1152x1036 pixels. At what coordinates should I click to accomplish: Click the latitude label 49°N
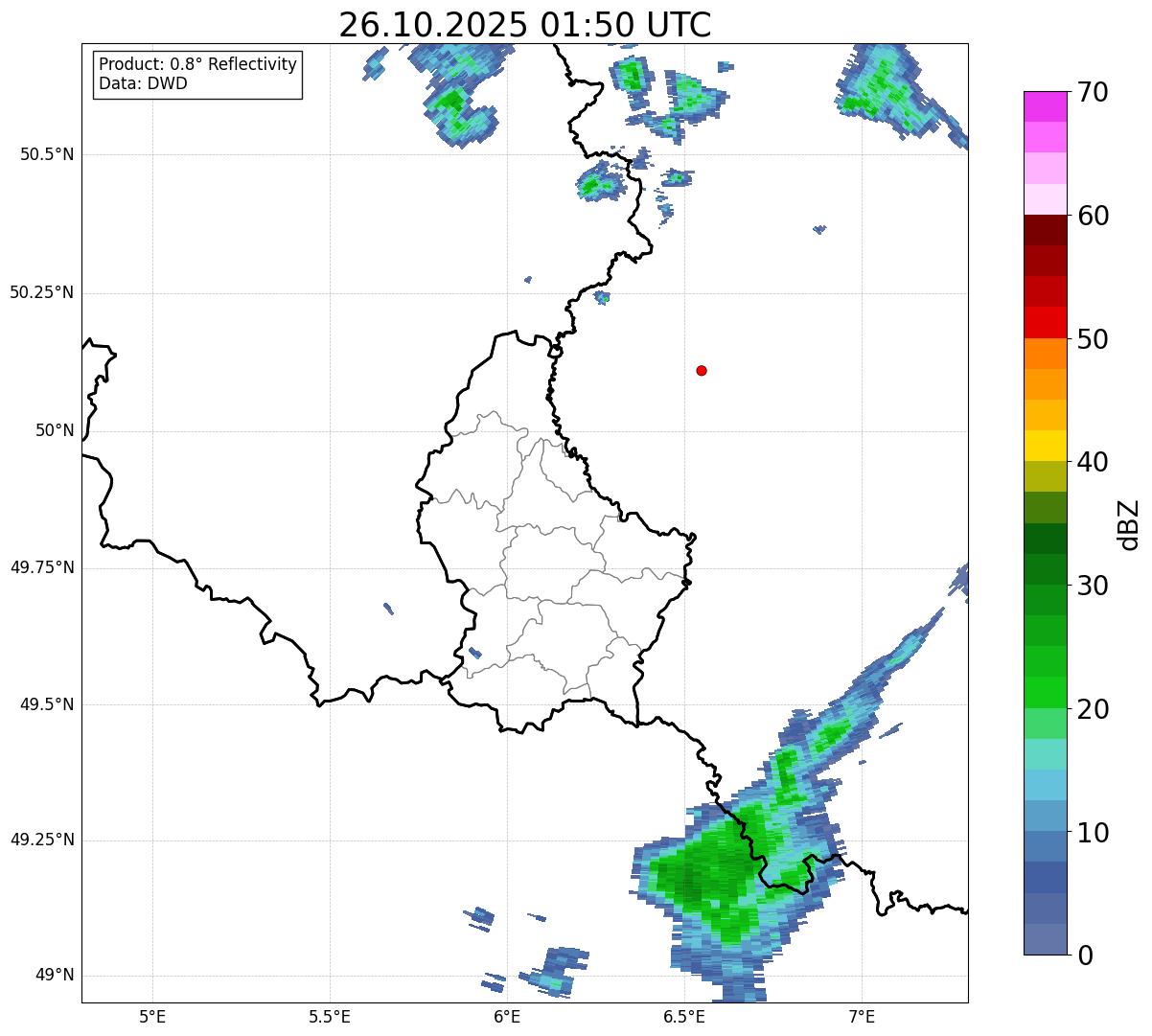[55, 975]
